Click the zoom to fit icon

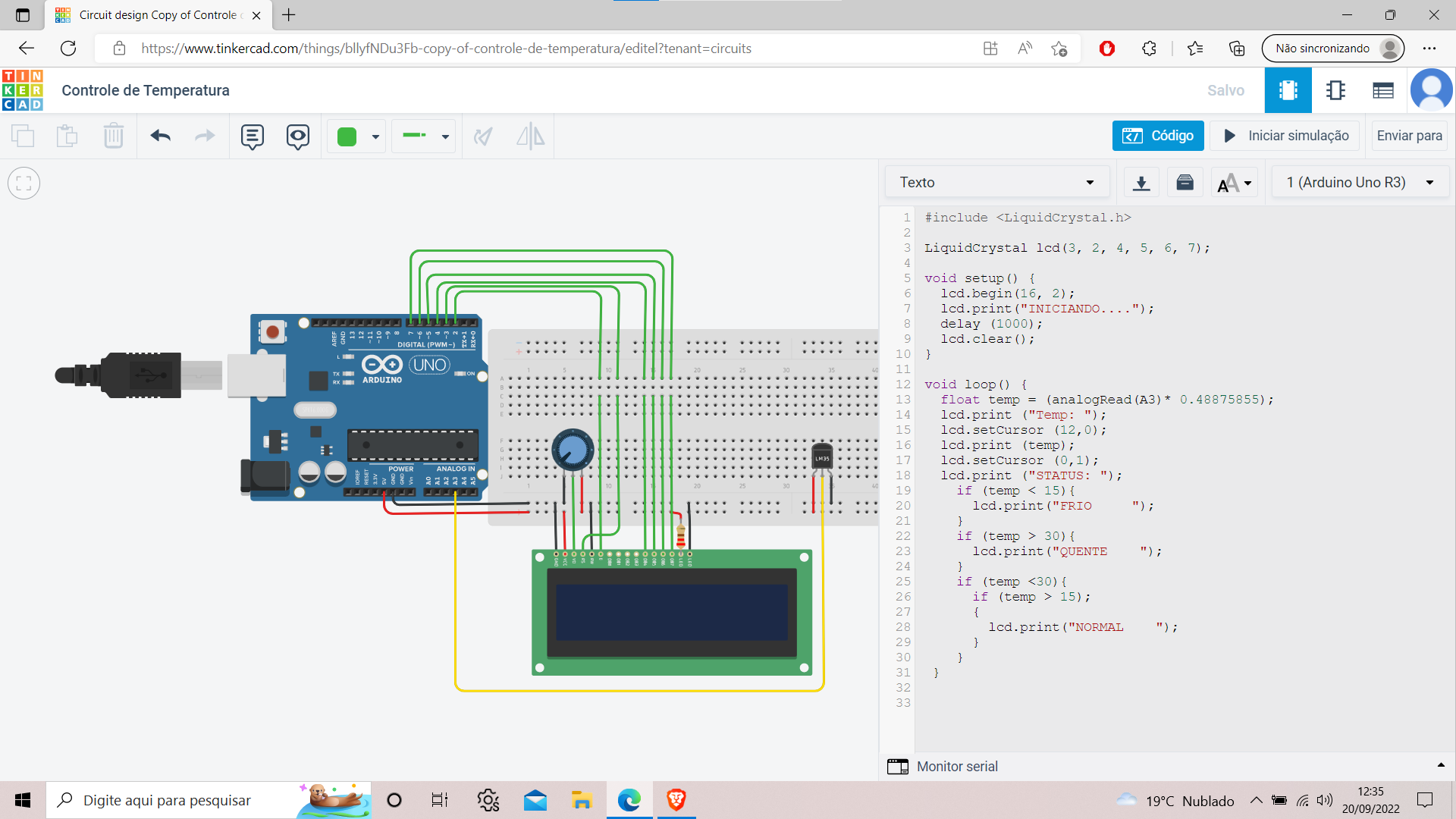(x=24, y=183)
